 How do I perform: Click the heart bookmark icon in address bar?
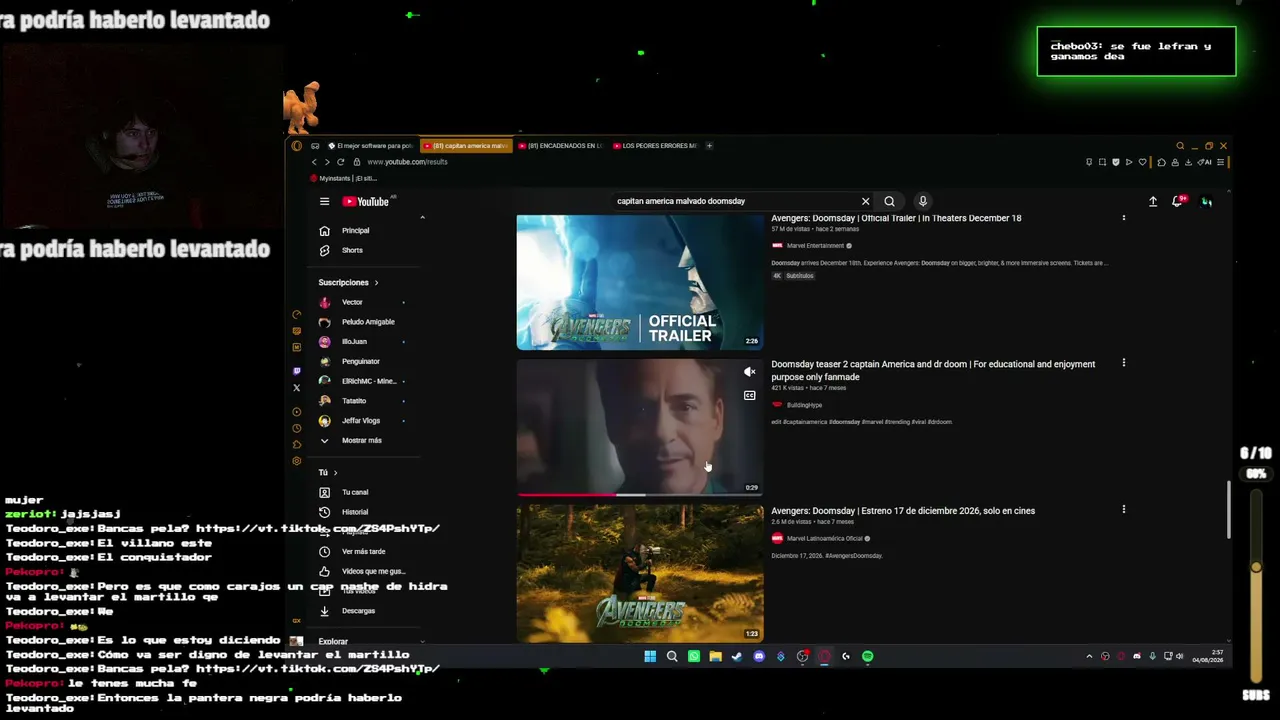tap(1142, 162)
